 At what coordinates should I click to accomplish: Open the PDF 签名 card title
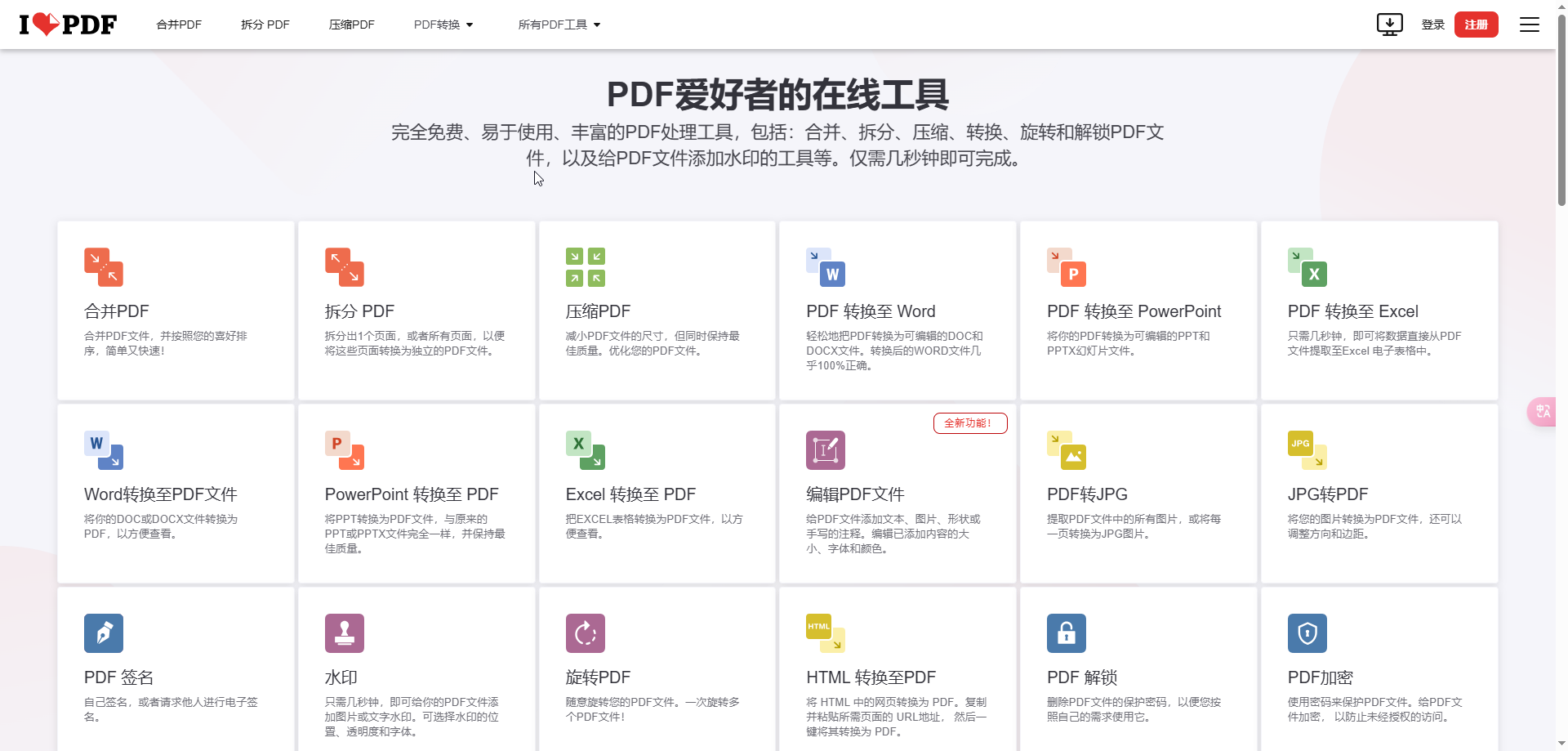(118, 677)
